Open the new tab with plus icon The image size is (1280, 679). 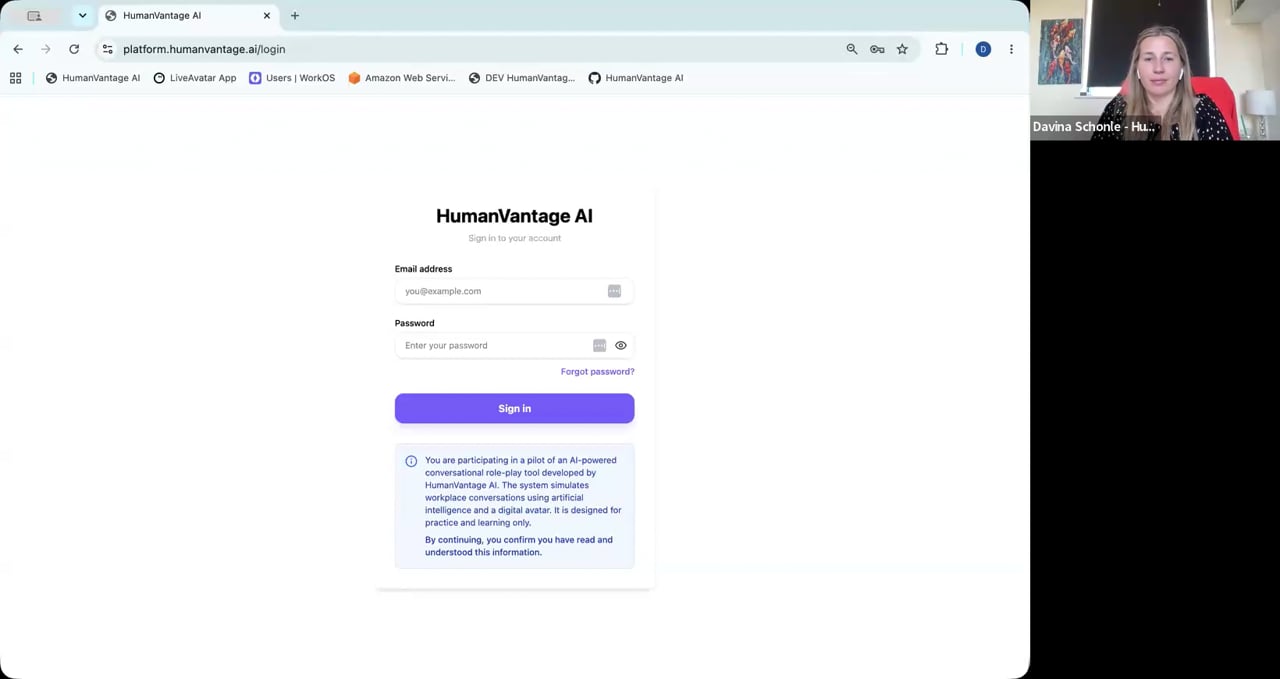[295, 16]
